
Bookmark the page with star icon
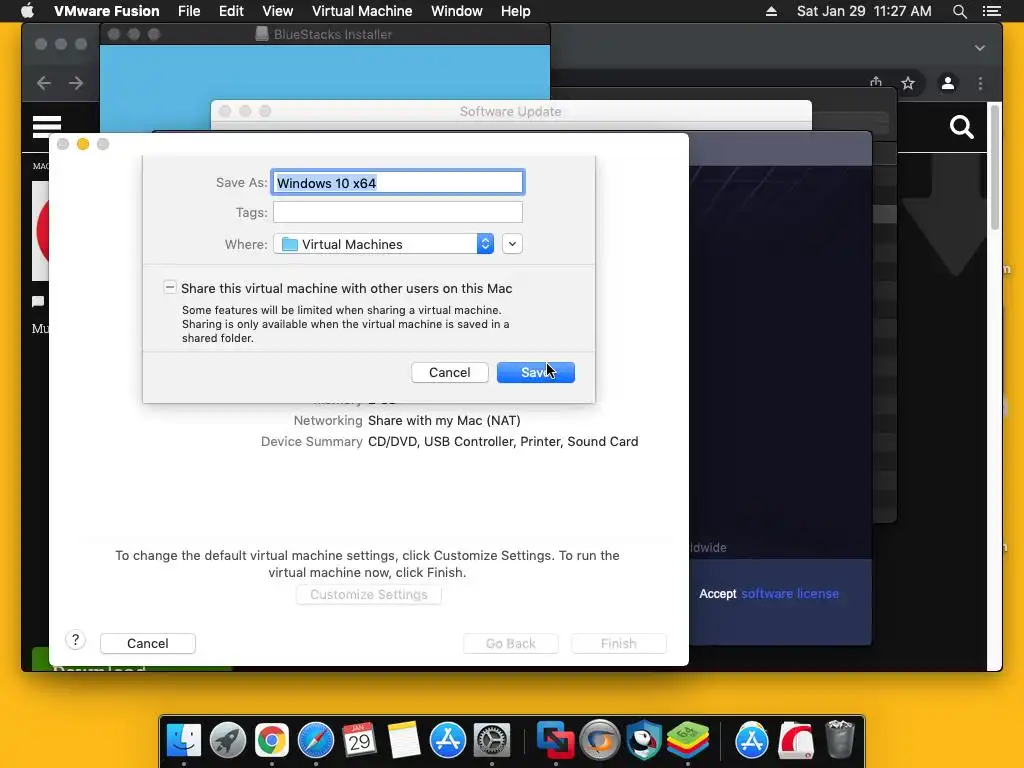click(908, 83)
